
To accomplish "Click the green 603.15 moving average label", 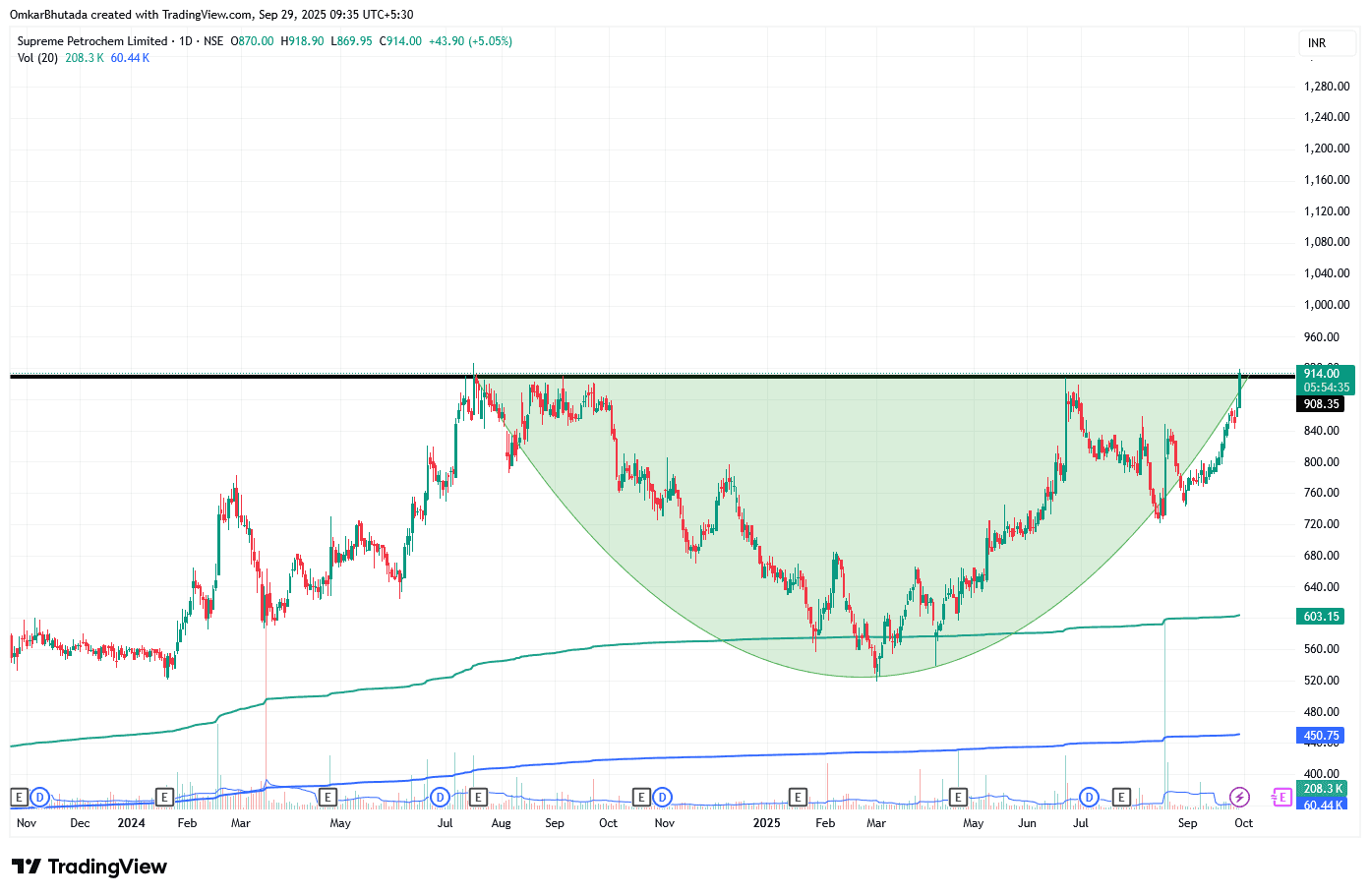I will click(1321, 617).
